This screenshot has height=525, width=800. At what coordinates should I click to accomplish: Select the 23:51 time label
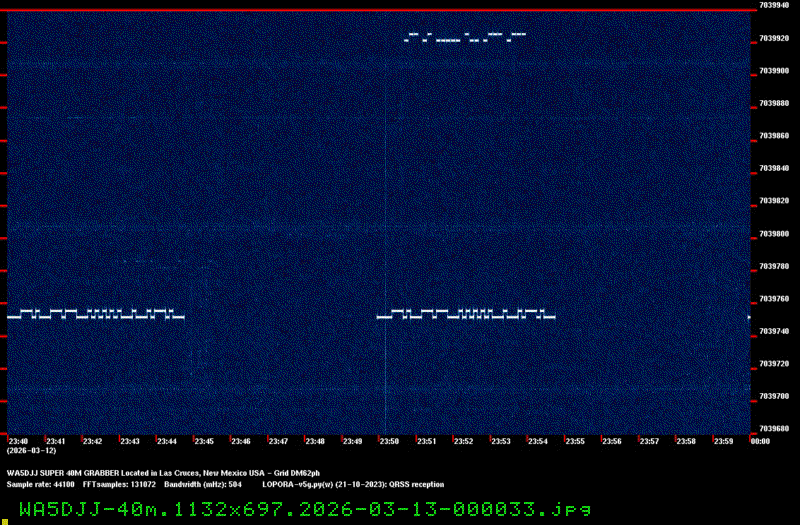point(427,441)
